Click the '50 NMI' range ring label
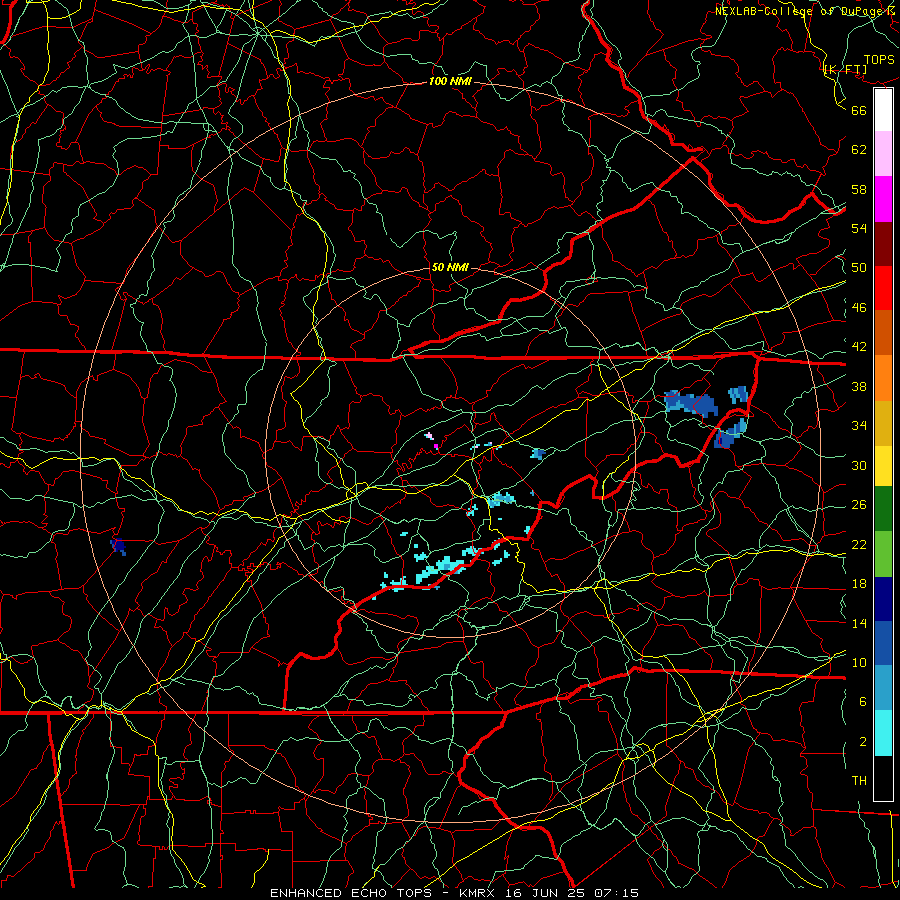This screenshot has width=900, height=900. (x=450, y=267)
